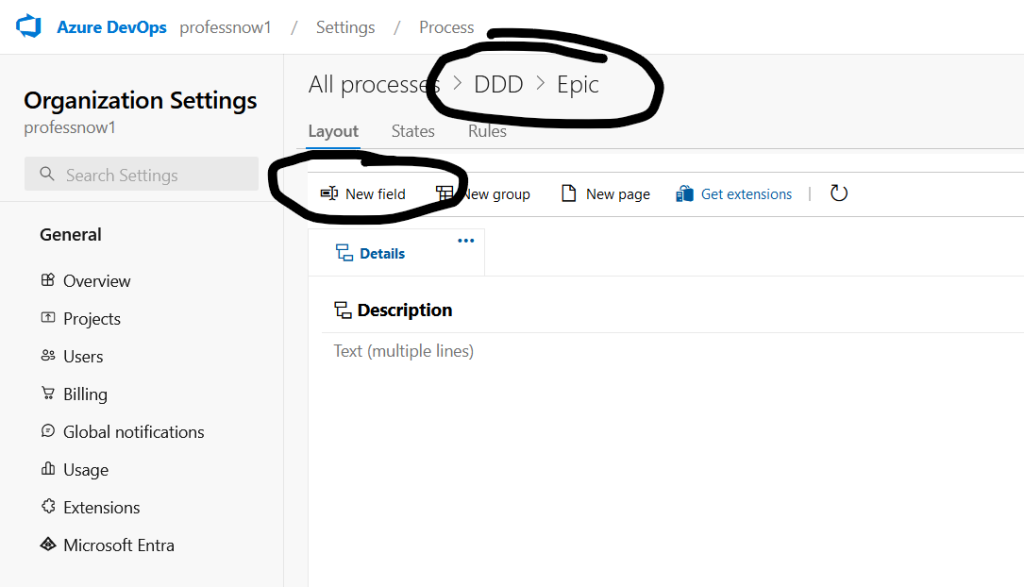Open the Details page ellipsis menu

[x=466, y=241]
